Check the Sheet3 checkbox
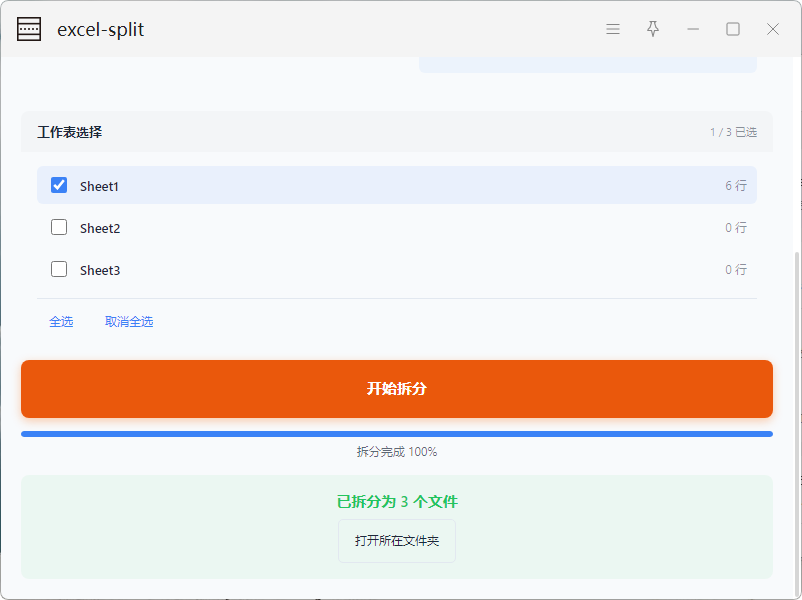The image size is (802, 600). pos(59,269)
